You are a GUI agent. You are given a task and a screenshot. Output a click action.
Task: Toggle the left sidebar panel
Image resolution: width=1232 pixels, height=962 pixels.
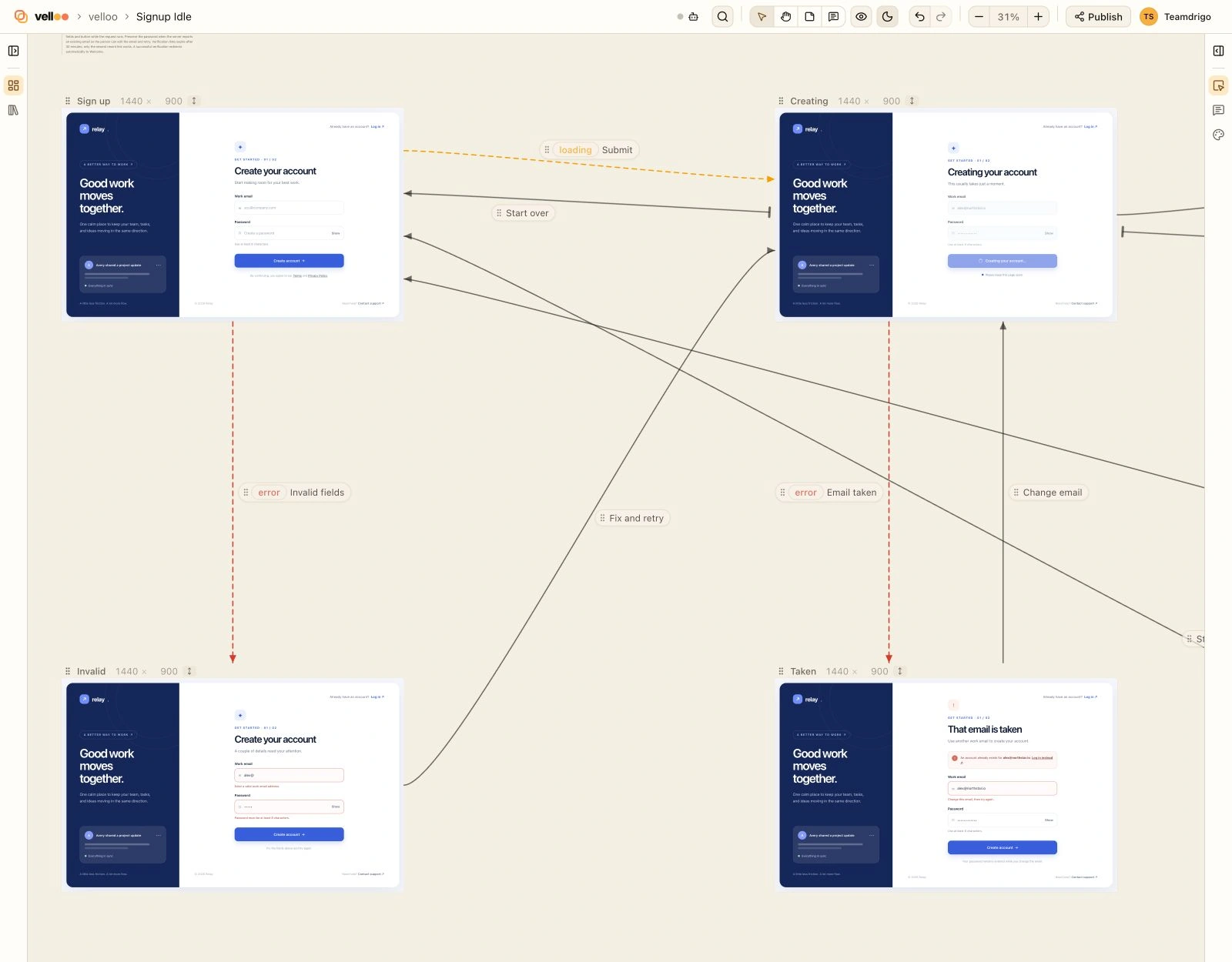tap(13, 51)
